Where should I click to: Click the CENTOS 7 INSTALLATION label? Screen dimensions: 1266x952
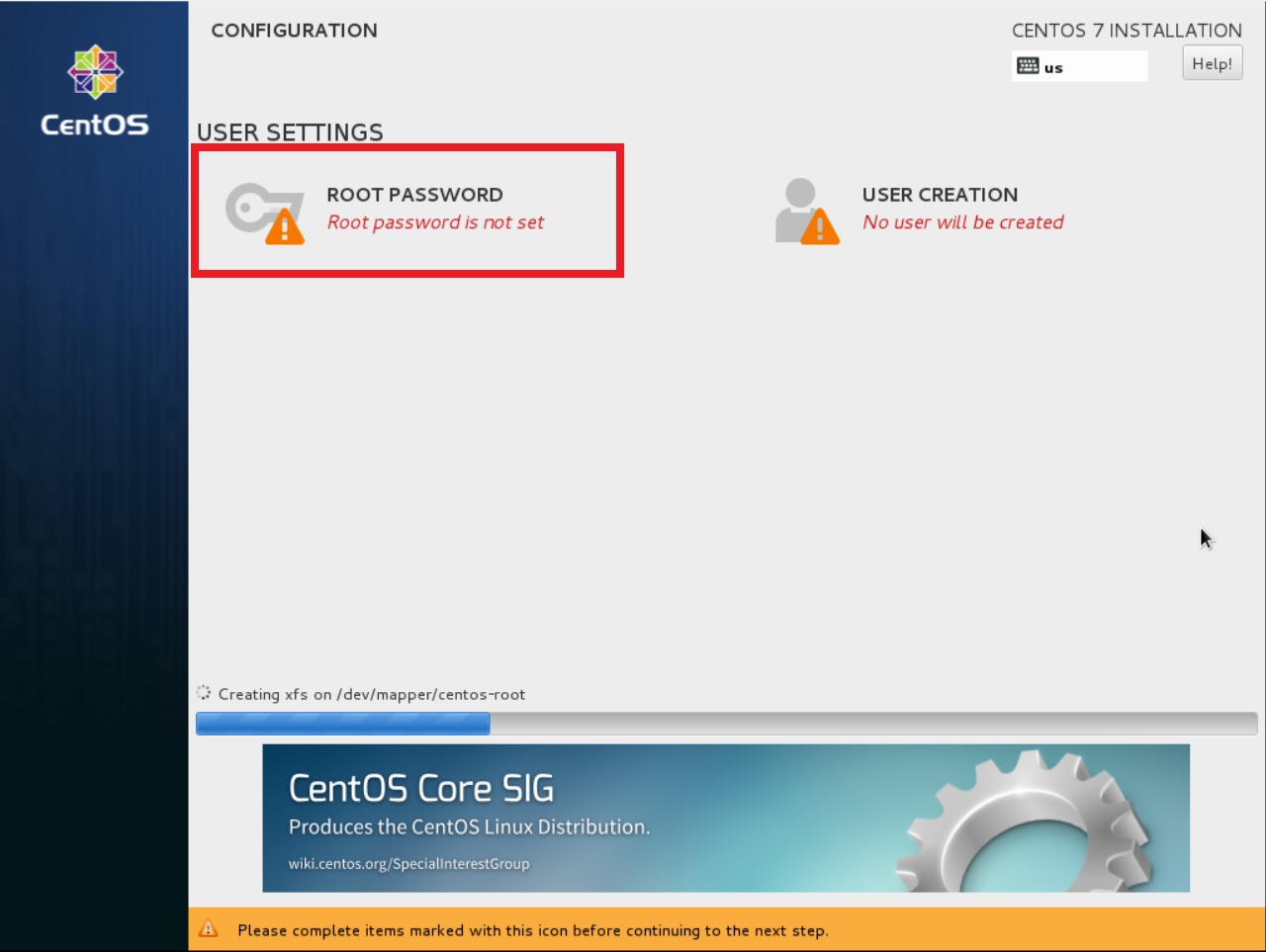pyautogui.click(x=1127, y=31)
